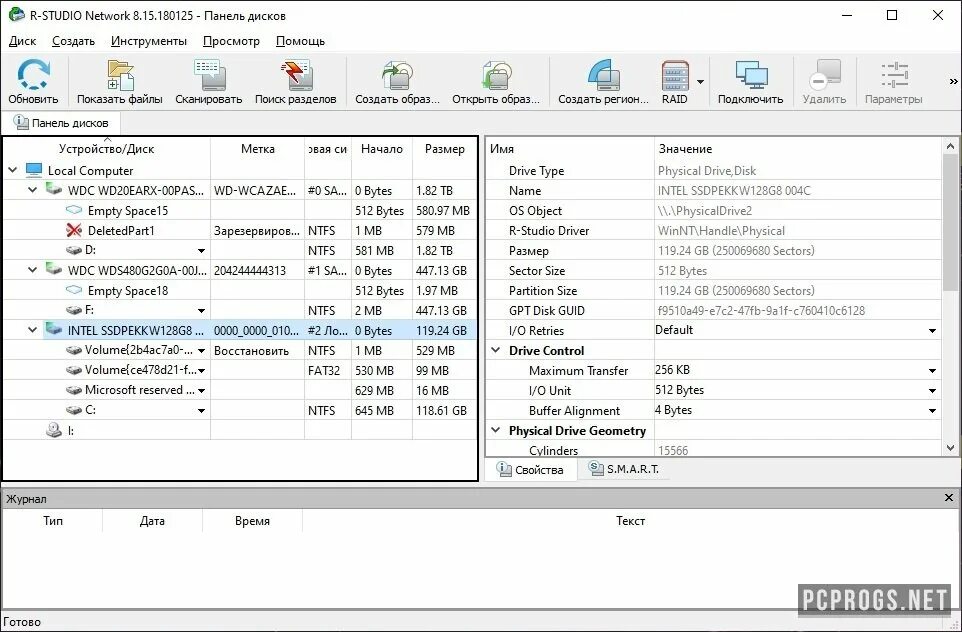The image size is (962, 632).
Task: Click properties scrollbar up arrow
Action: pos(950,146)
